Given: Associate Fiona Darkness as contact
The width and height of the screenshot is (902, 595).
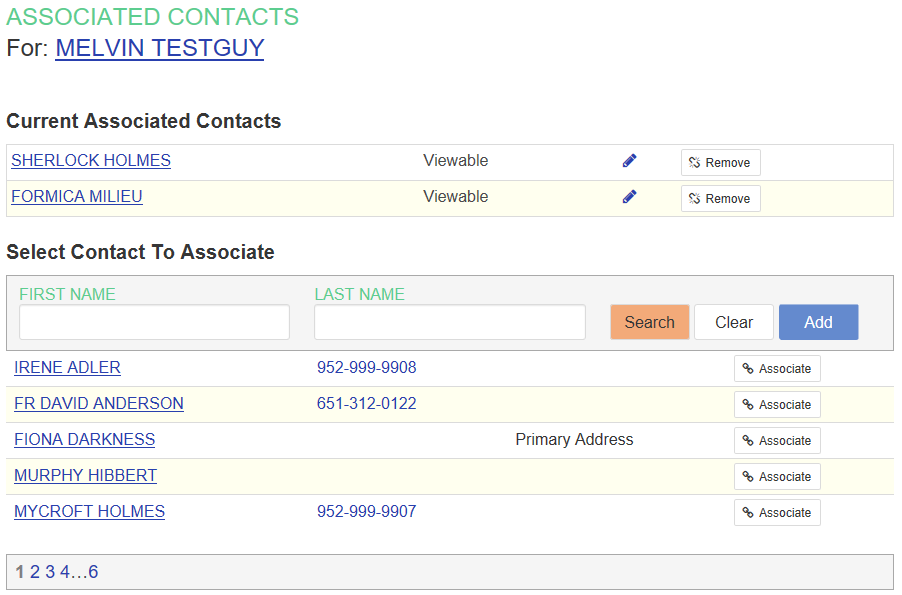Looking at the screenshot, I should tap(776, 441).
